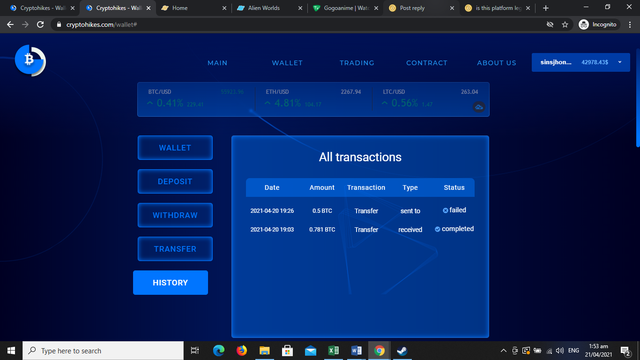
Task: Switch to the 'is this platform' tab
Action: coord(497,8)
